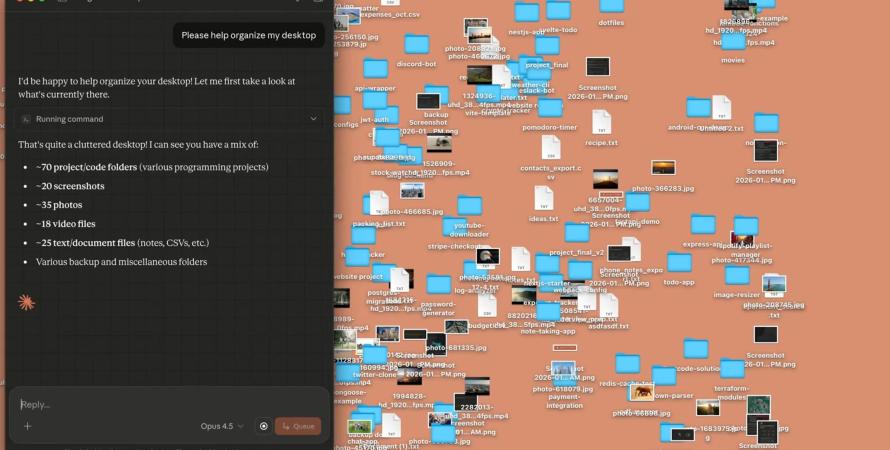
Task: Click the Queue button
Action: pyautogui.click(x=298, y=426)
